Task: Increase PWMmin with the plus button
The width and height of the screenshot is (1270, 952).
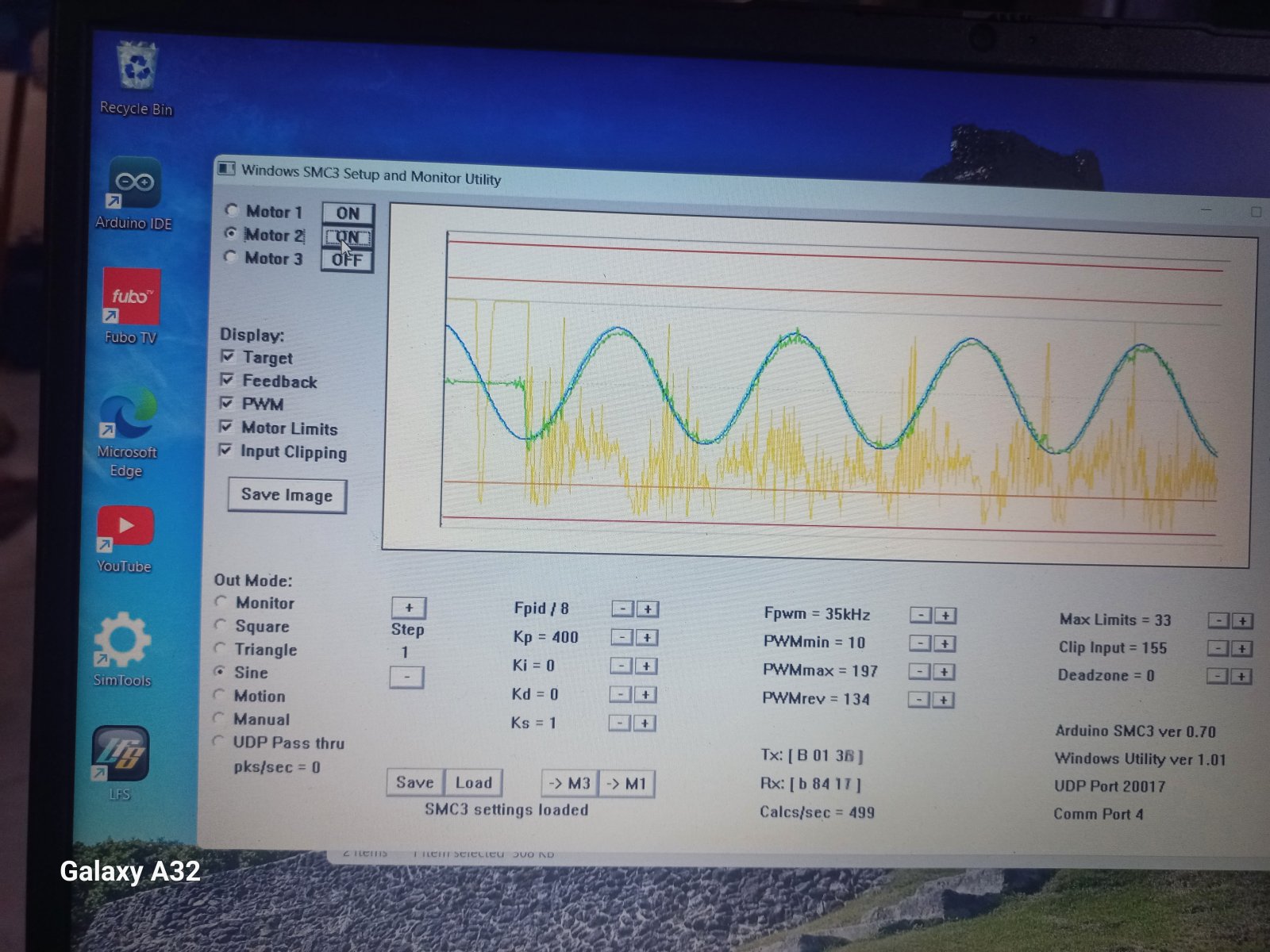Action: [x=945, y=644]
